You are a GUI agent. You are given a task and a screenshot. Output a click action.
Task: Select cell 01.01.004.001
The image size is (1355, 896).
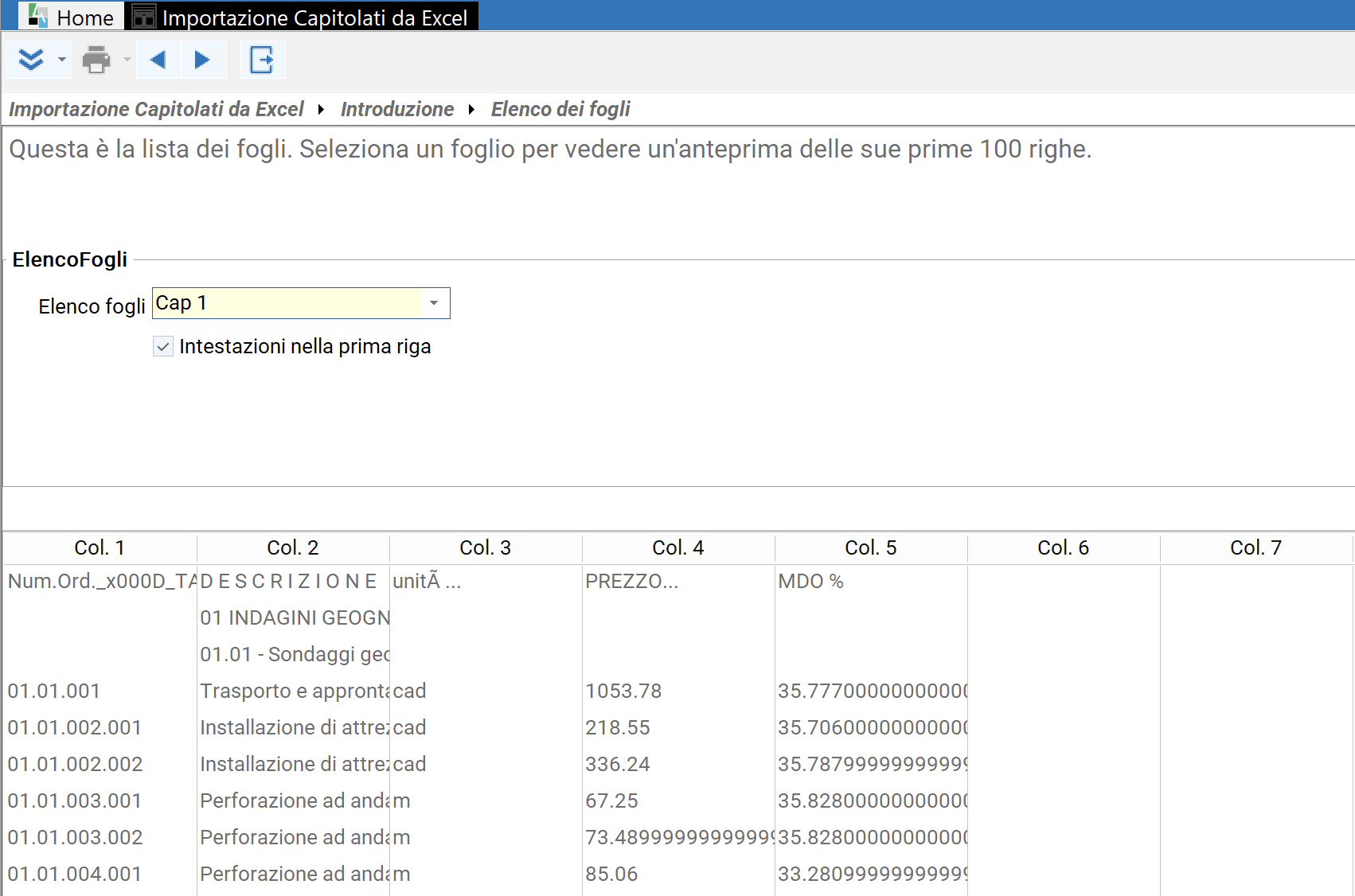pos(100,874)
